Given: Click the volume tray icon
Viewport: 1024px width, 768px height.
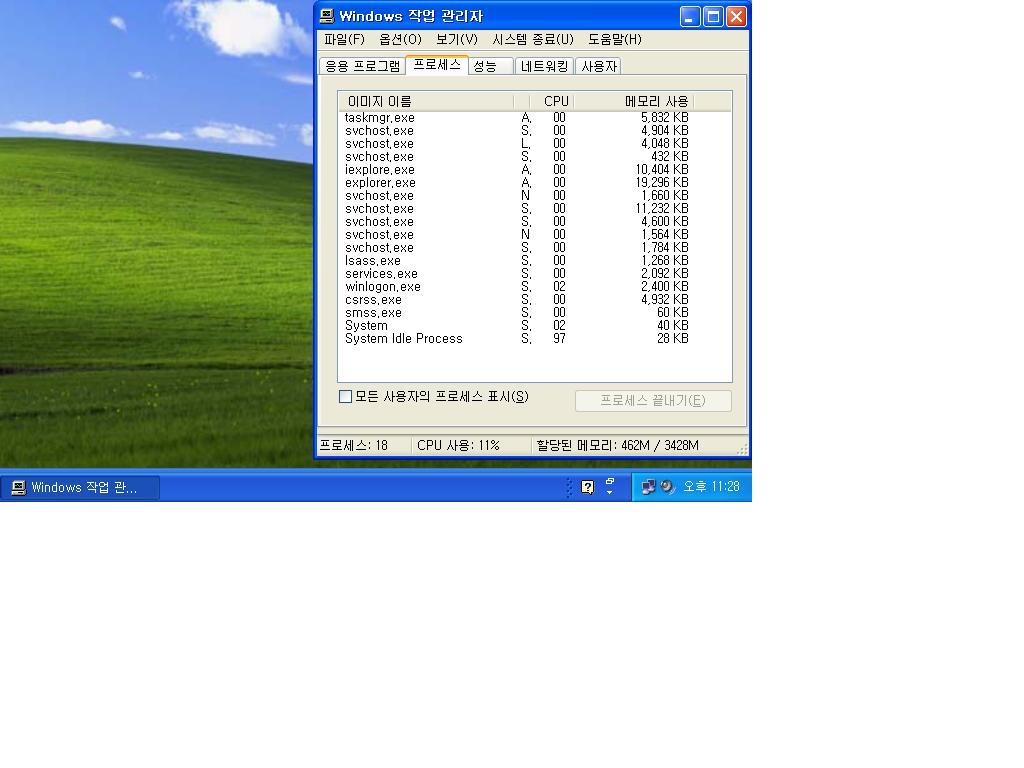Looking at the screenshot, I should click(667, 487).
